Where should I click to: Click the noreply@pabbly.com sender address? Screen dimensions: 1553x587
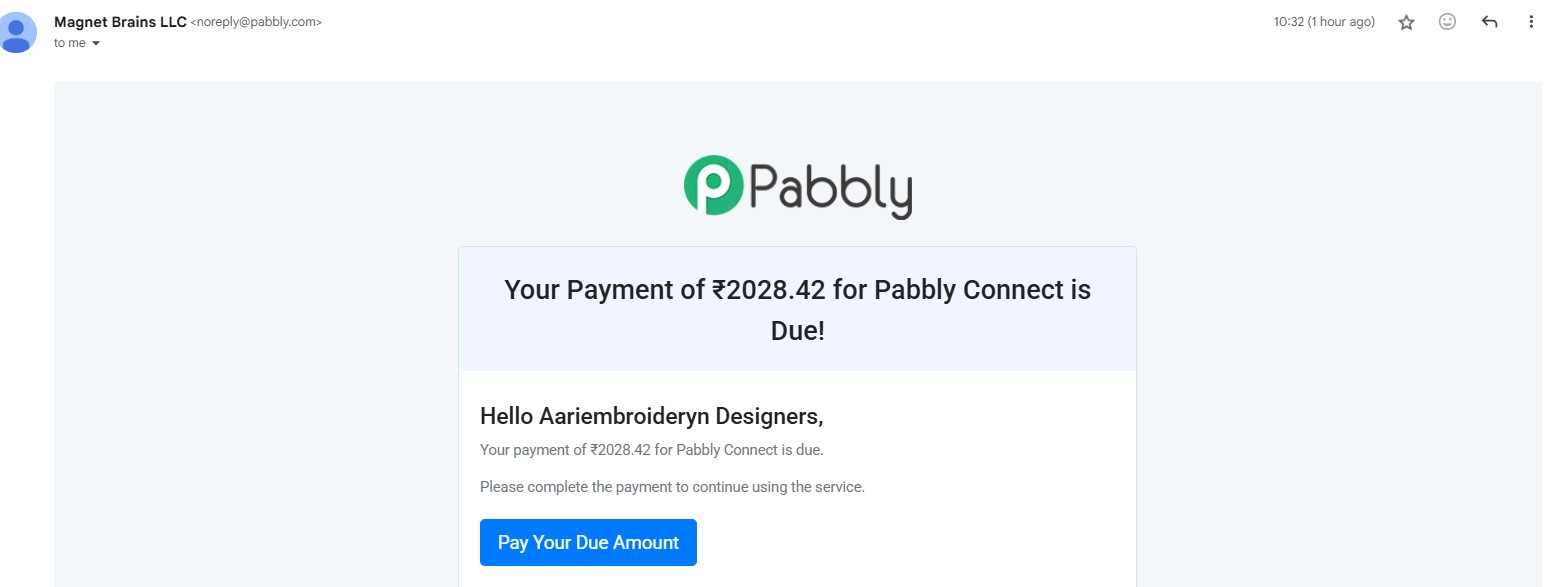[x=256, y=22]
